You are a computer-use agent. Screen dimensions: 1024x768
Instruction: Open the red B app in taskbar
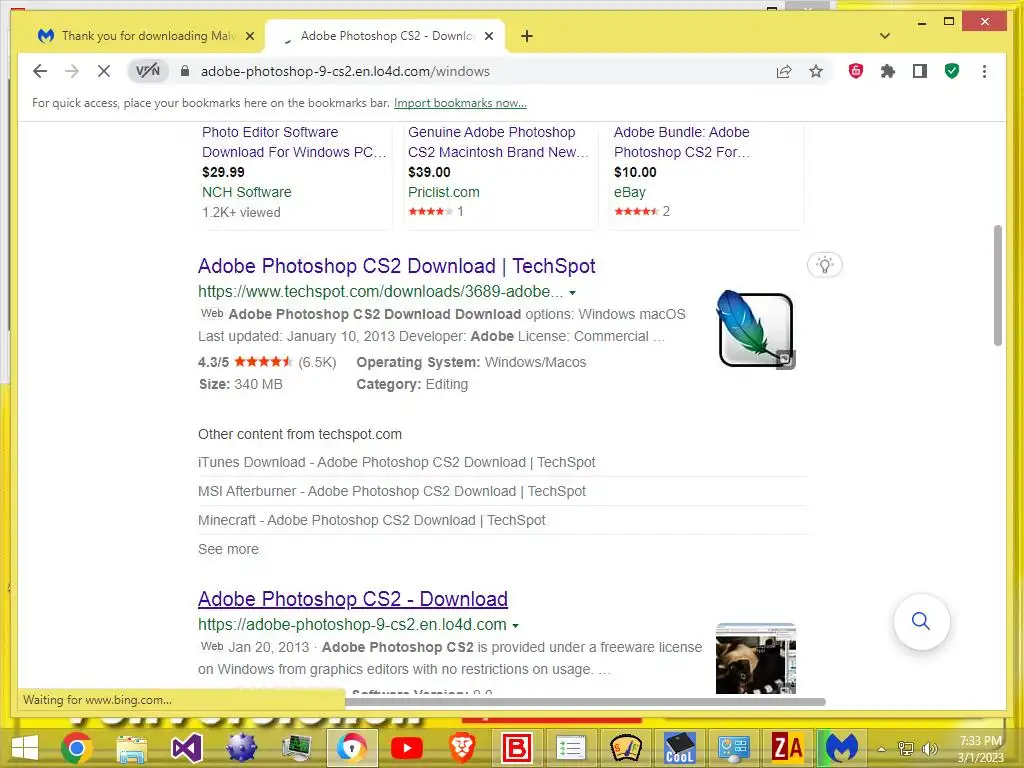517,748
